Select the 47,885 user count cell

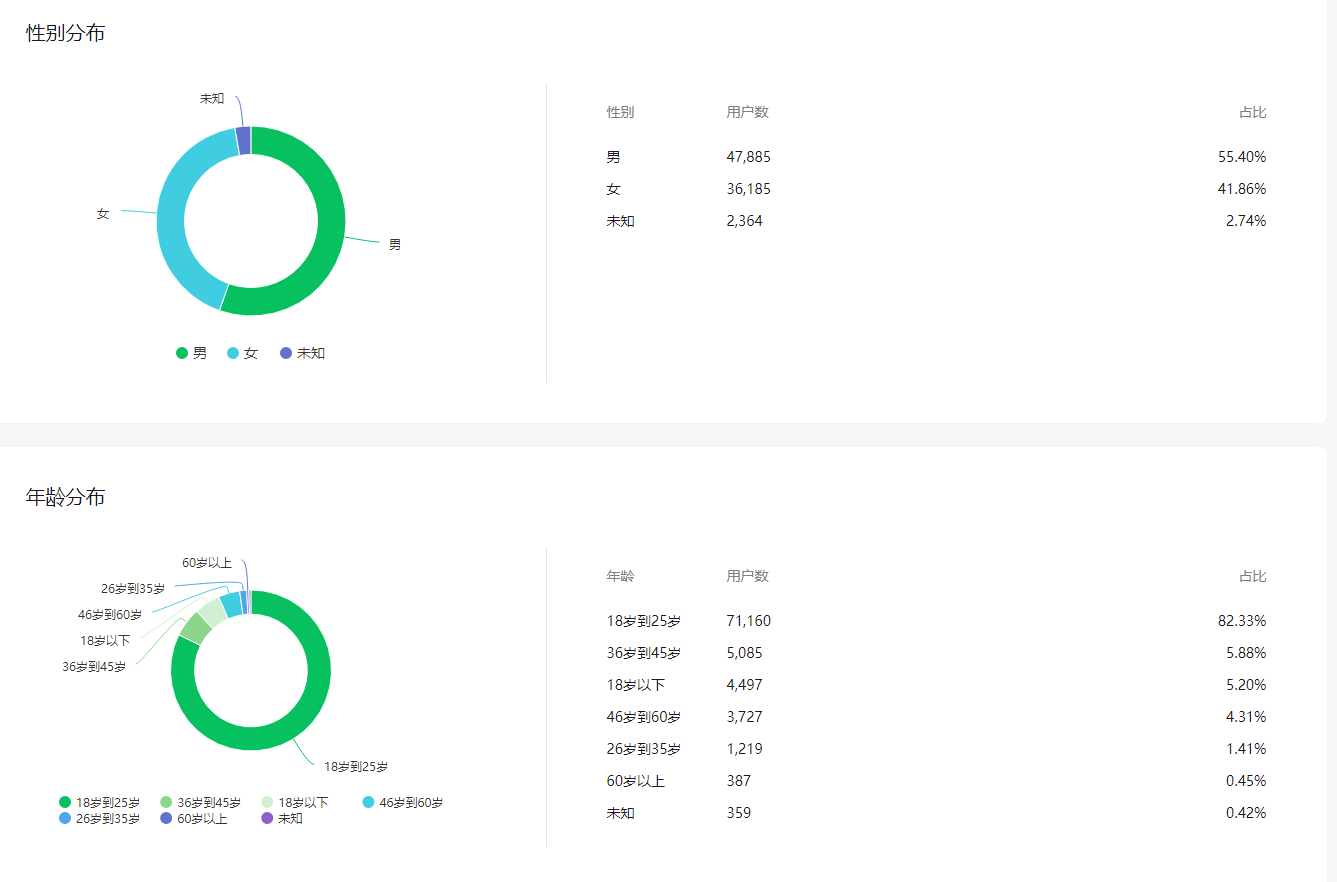(x=748, y=157)
